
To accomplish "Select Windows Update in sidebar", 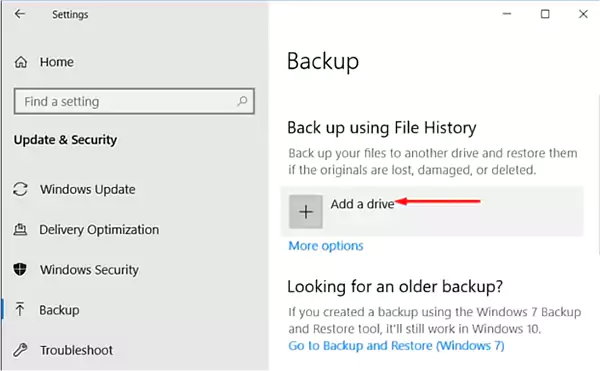I will pyautogui.click(x=88, y=189).
